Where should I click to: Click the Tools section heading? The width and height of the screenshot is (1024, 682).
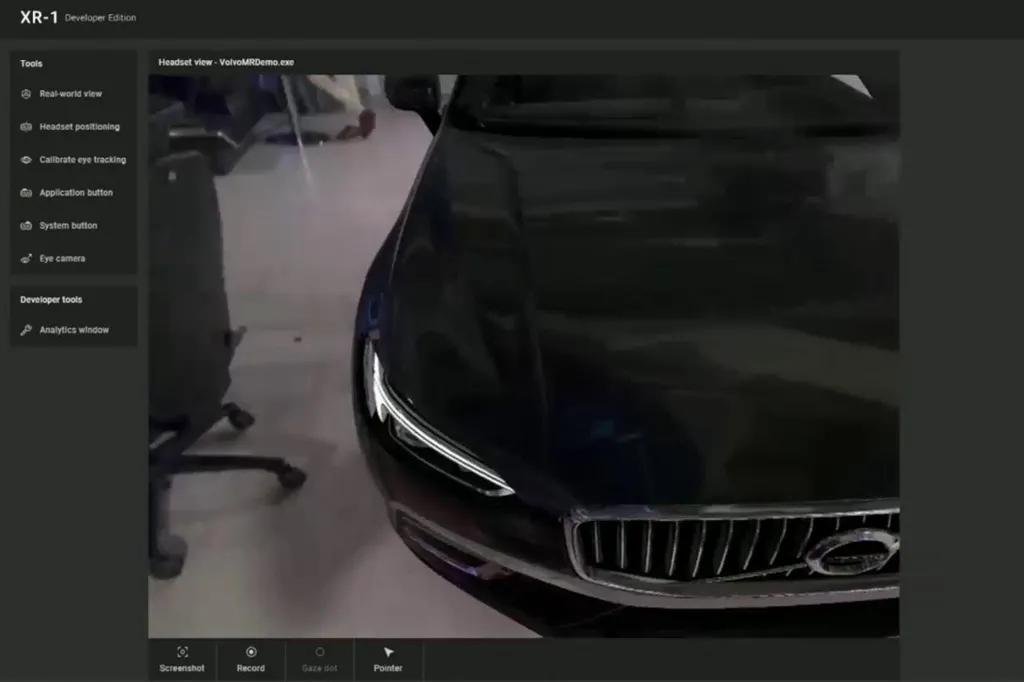tap(31, 63)
